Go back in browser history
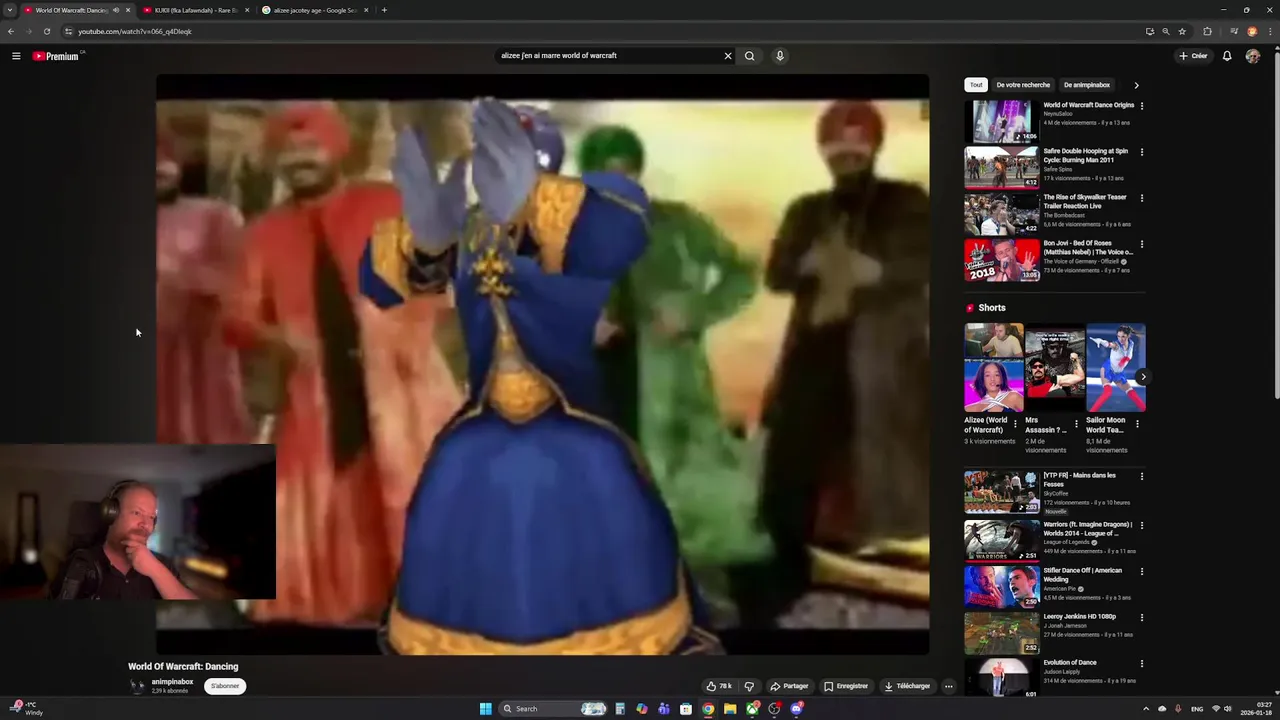Screen dimensions: 1280x720 [x=11, y=31]
